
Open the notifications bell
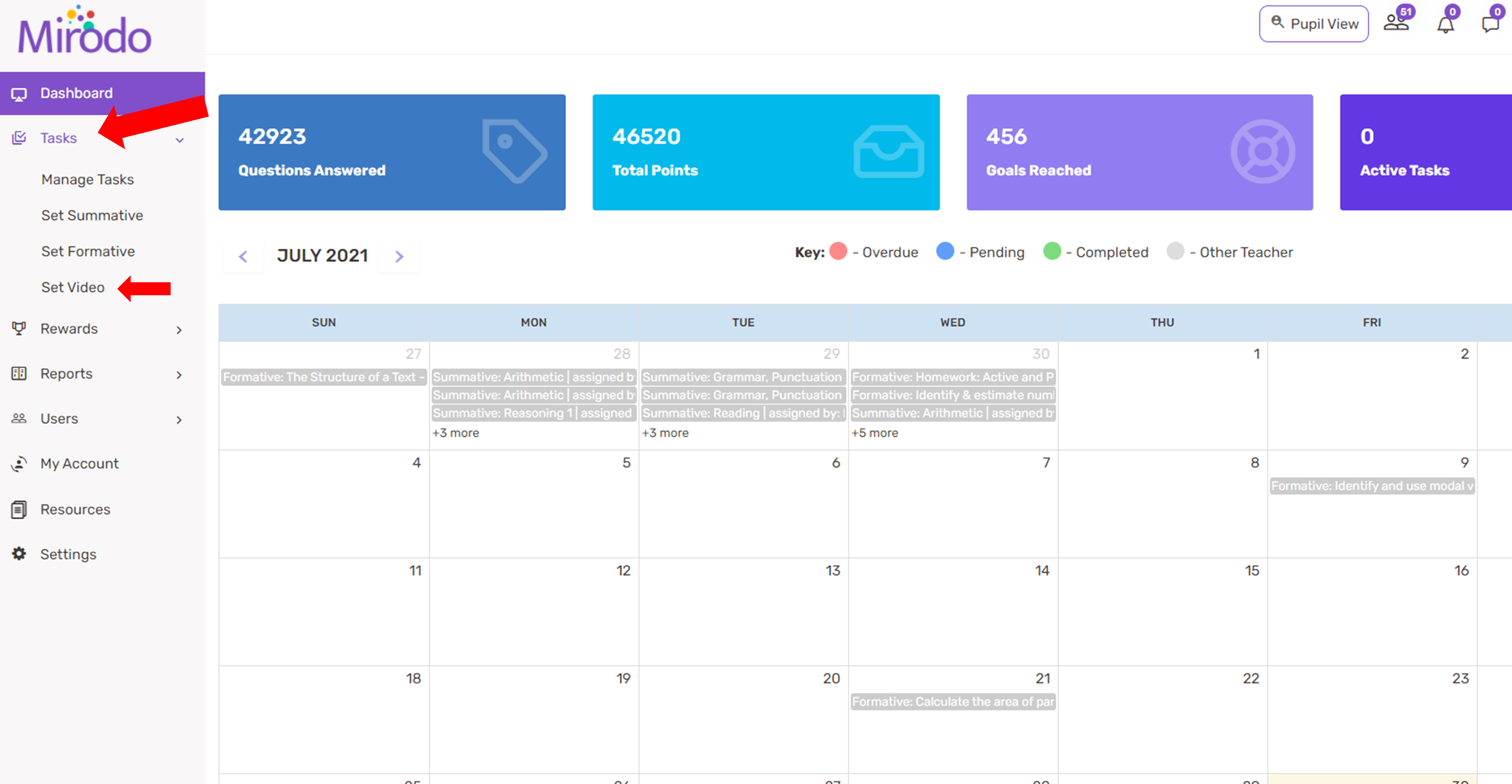[1445, 24]
